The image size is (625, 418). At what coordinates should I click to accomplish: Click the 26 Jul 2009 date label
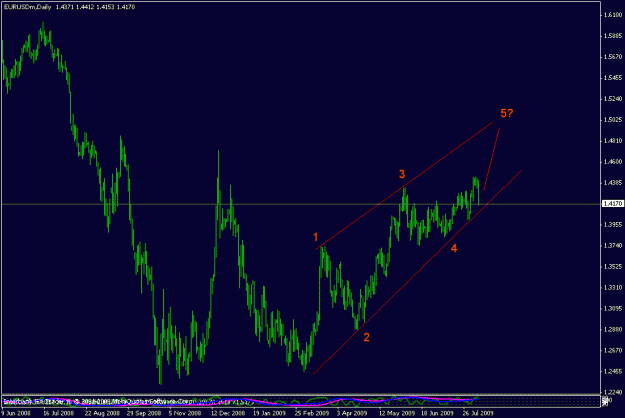point(478,413)
